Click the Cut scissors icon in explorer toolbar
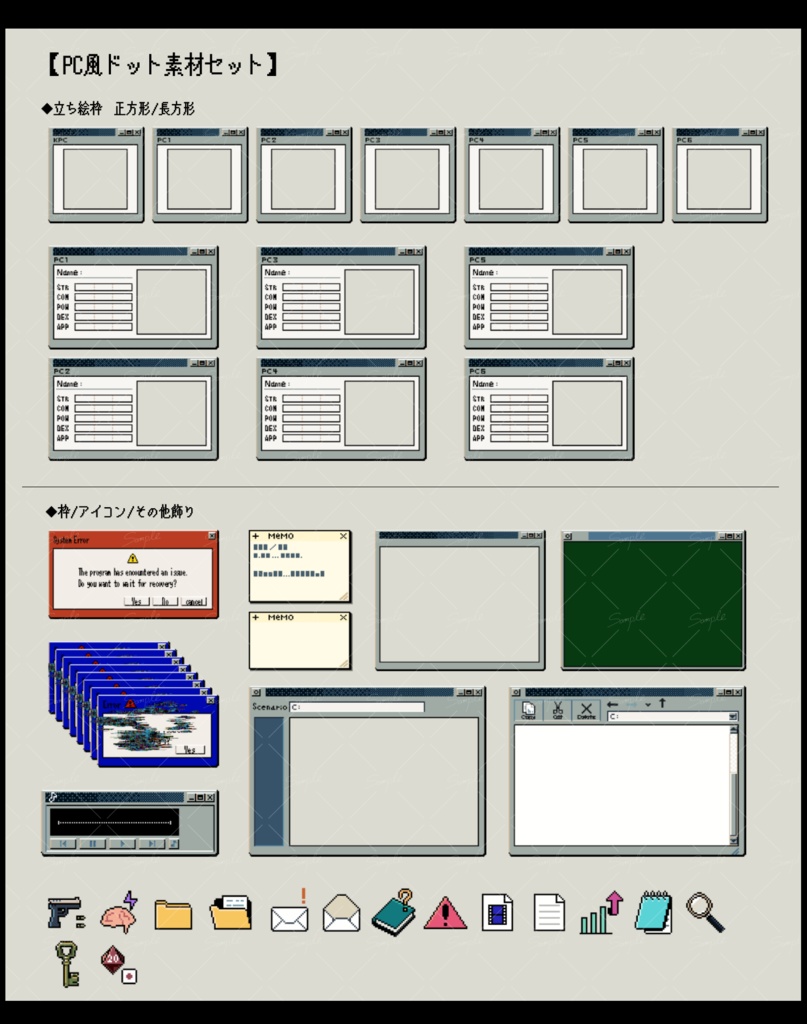 point(560,710)
